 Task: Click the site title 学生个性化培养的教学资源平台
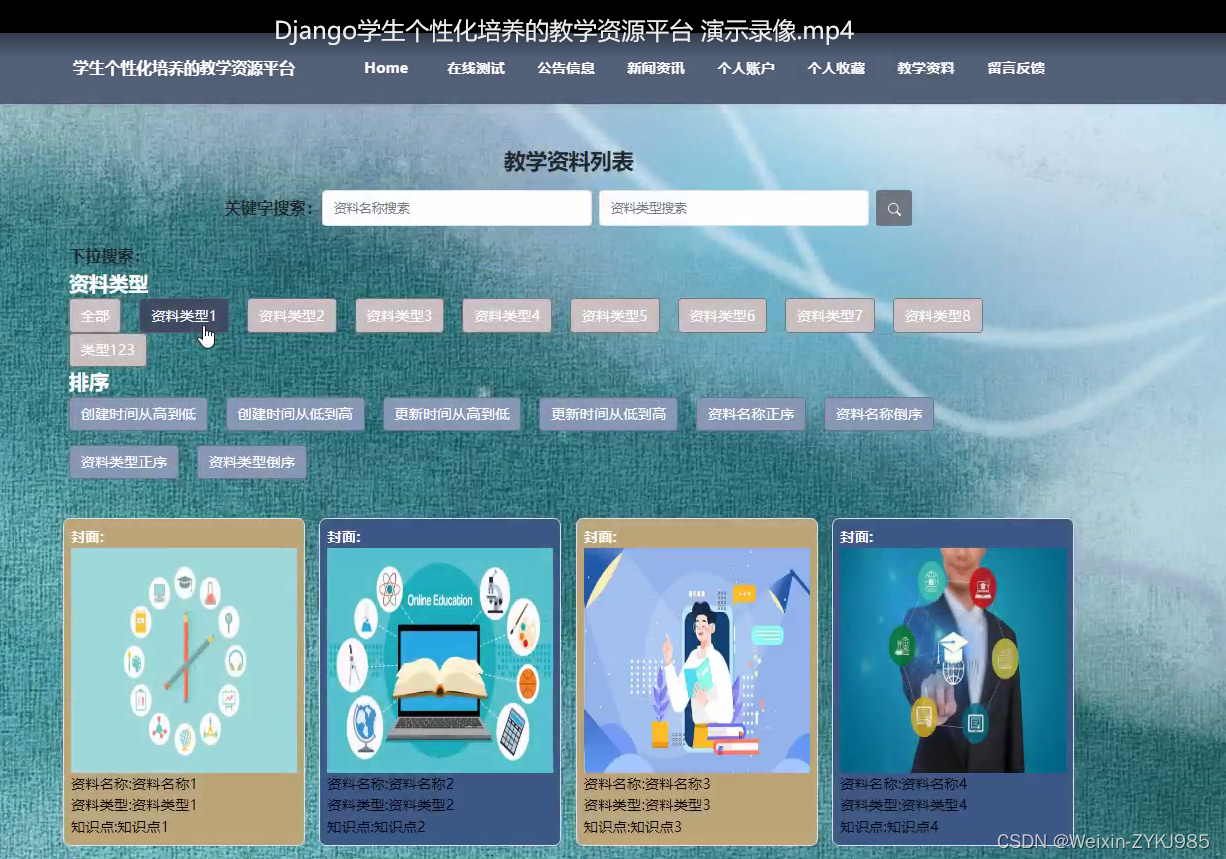(184, 68)
